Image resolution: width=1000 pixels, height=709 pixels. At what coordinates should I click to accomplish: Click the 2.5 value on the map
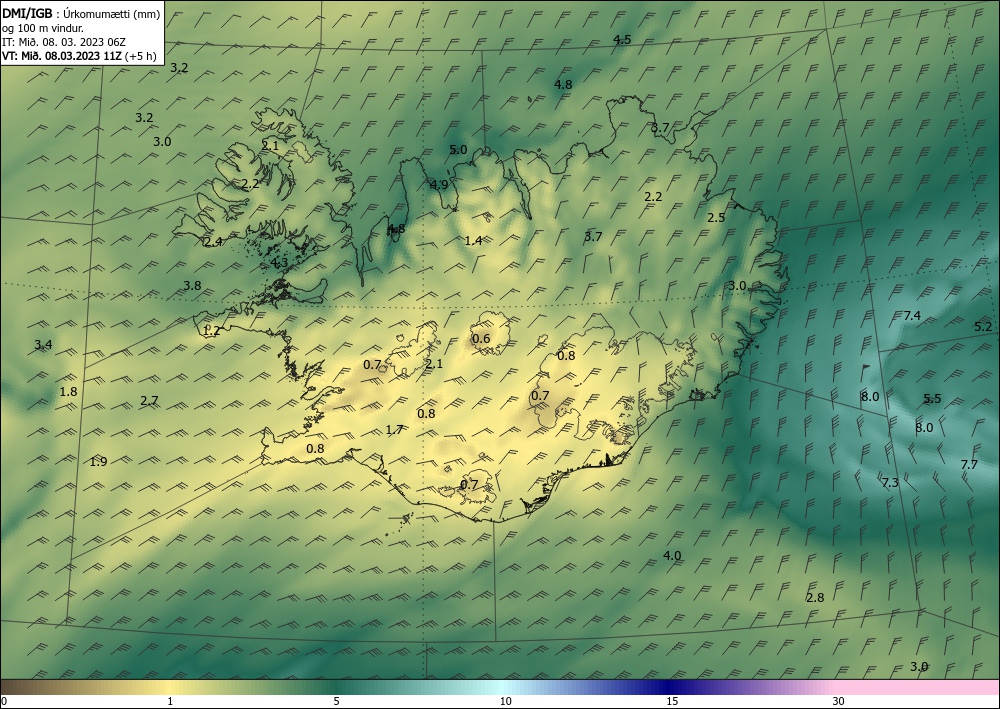[716, 217]
